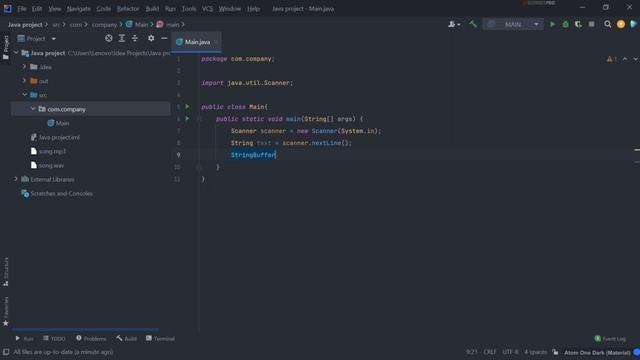The width and height of the screenshot is (640, 360).
Task: Click breadcrumb 'main' method in navigation bar
Action: coord(169,24)
